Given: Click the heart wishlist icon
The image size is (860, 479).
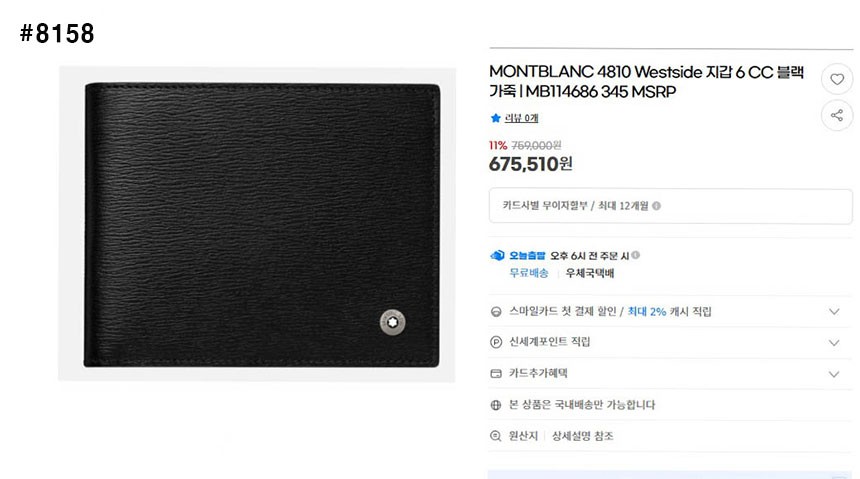Looking at the screenshot, I should click(x=837, y=79).
